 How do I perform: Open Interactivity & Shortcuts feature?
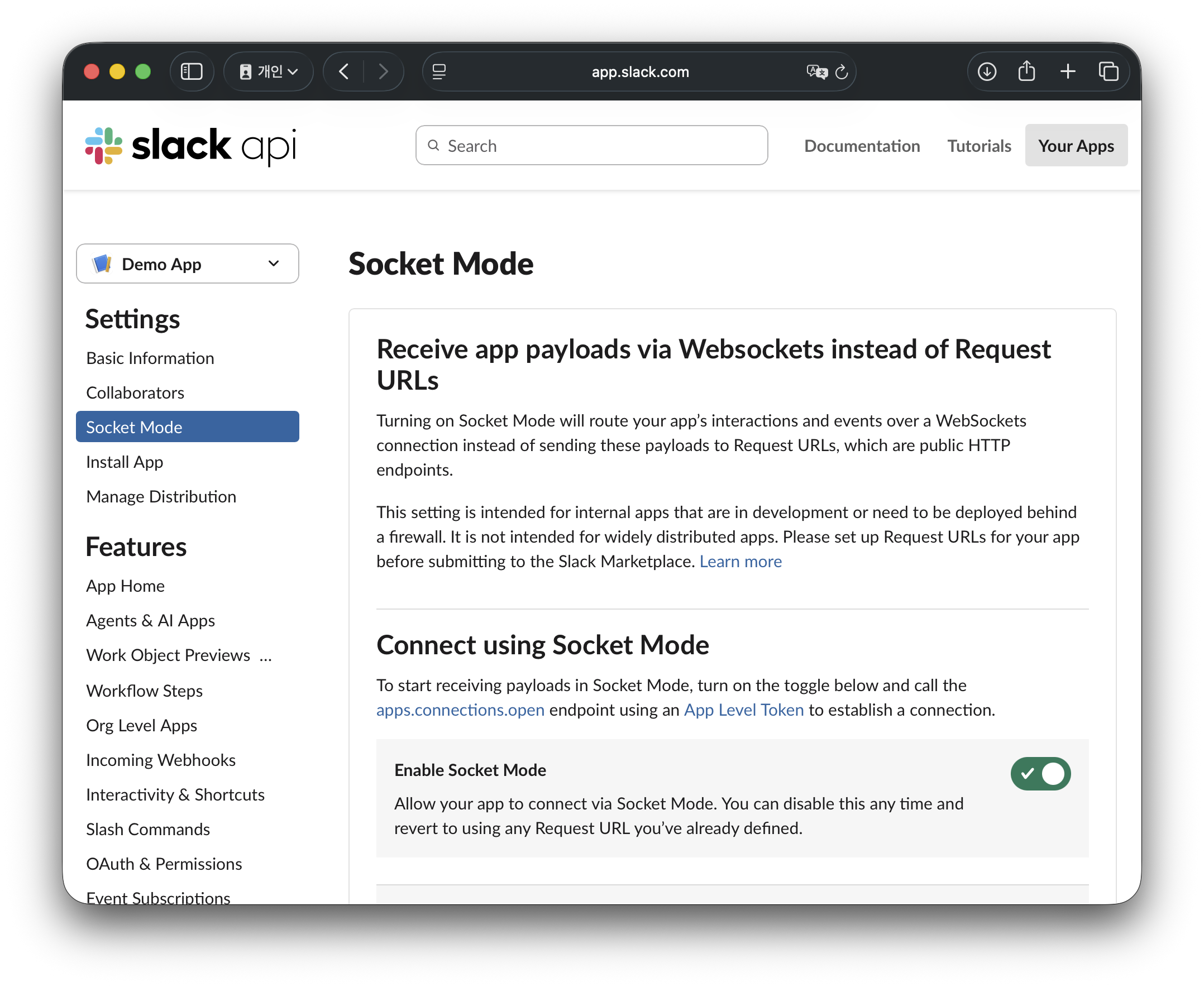(175, 795)
